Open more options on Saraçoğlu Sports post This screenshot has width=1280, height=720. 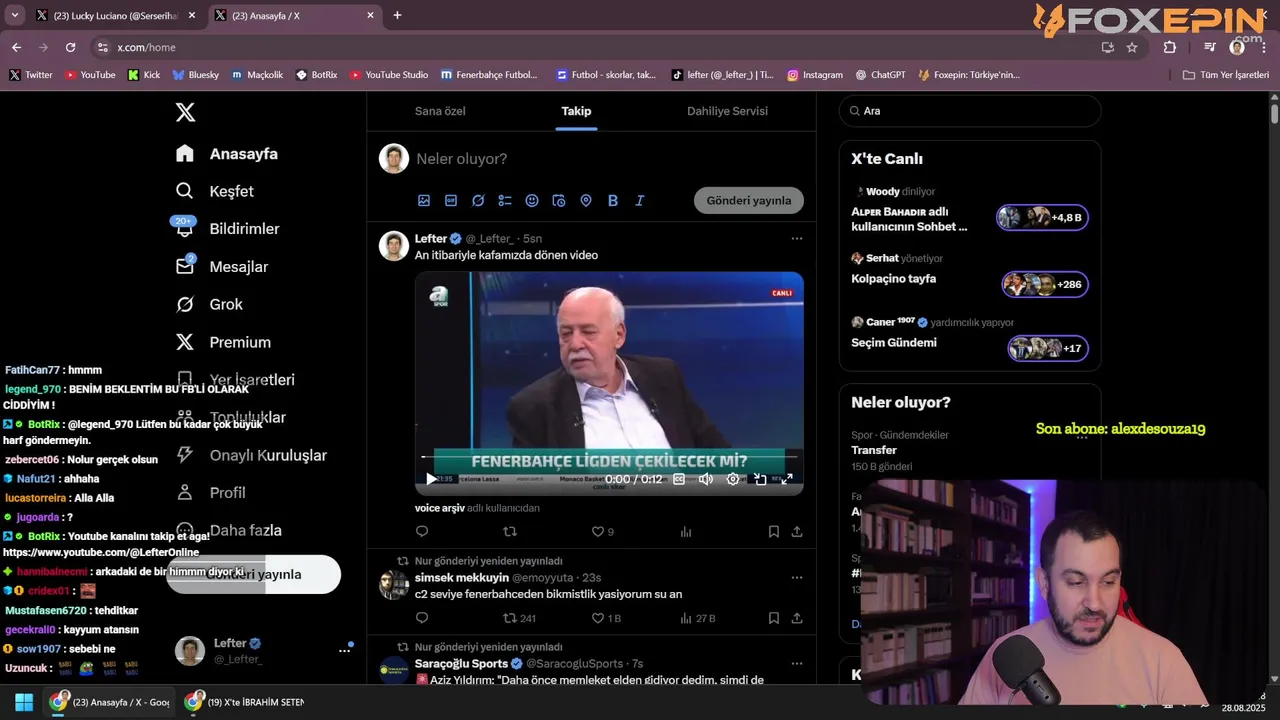click(797, 663)
